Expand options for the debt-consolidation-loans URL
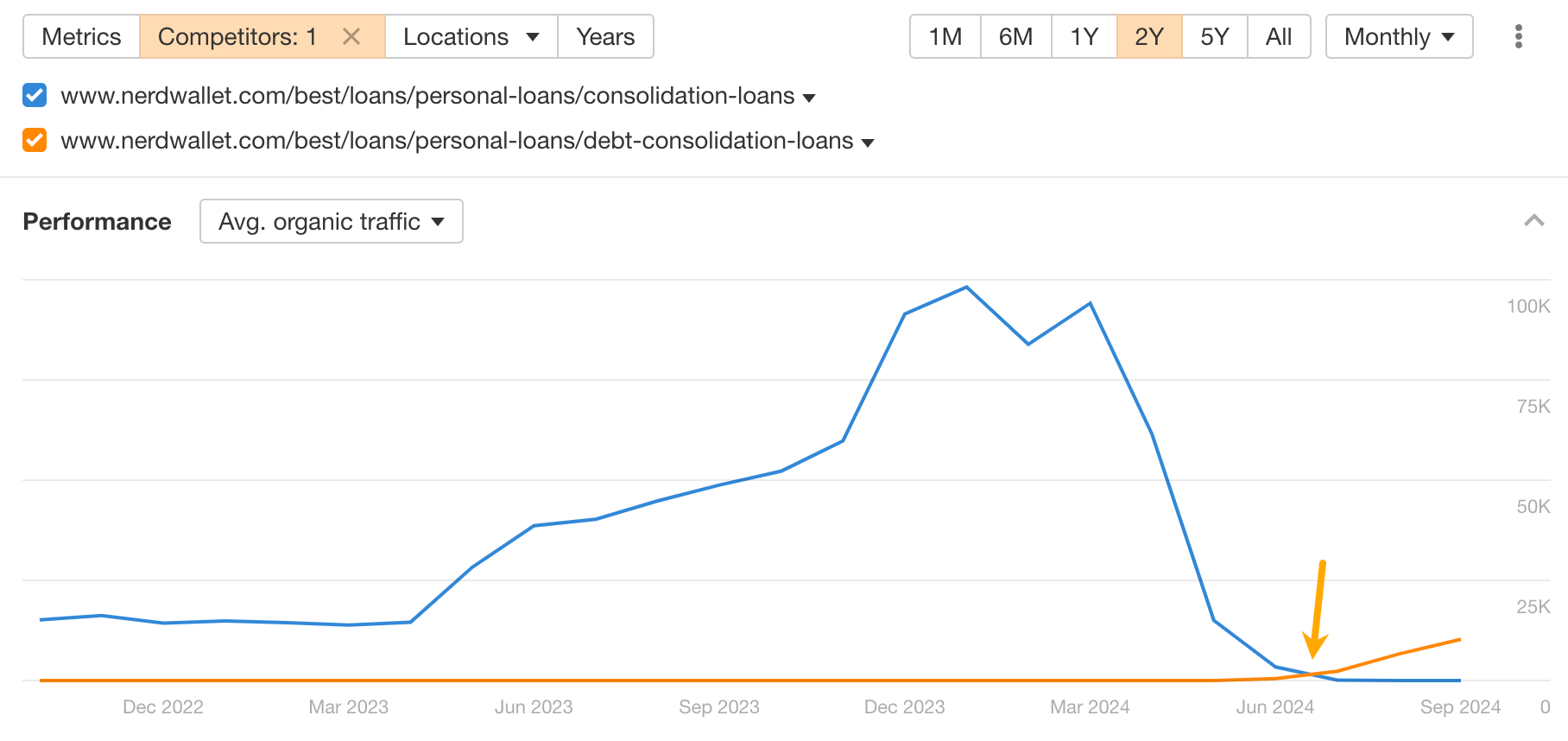 pos(868,142)
